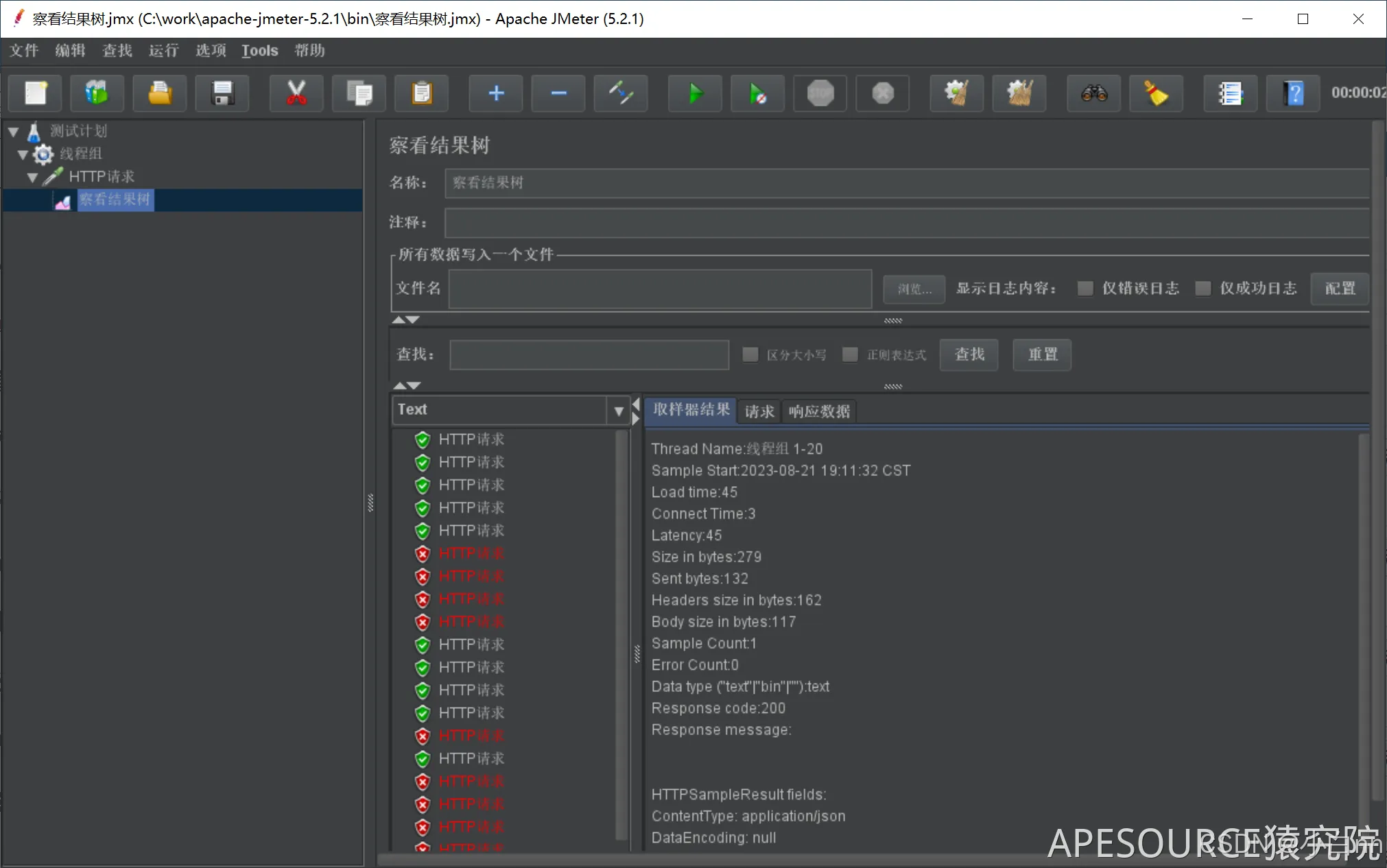The width and height of the screenshot is (1387, 868).
Task: Collapse the 测试计划 root node
Action: (13, 131)
